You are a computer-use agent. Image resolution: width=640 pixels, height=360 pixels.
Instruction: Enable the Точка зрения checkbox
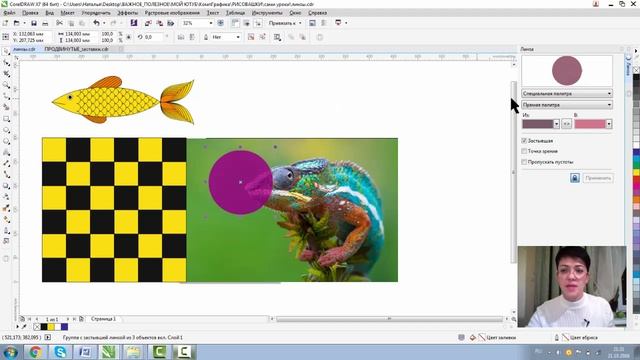pyautogui.click(x=524, y=151)
